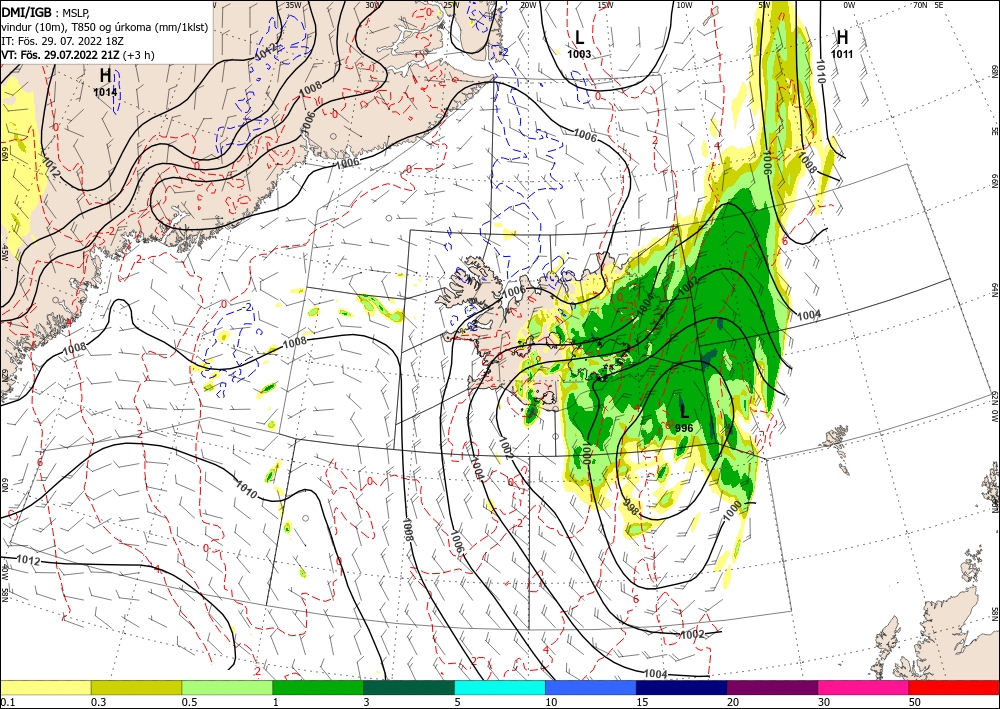Click the 15W longitude label
Screen dimensions: 1000x709
[606, 5]
